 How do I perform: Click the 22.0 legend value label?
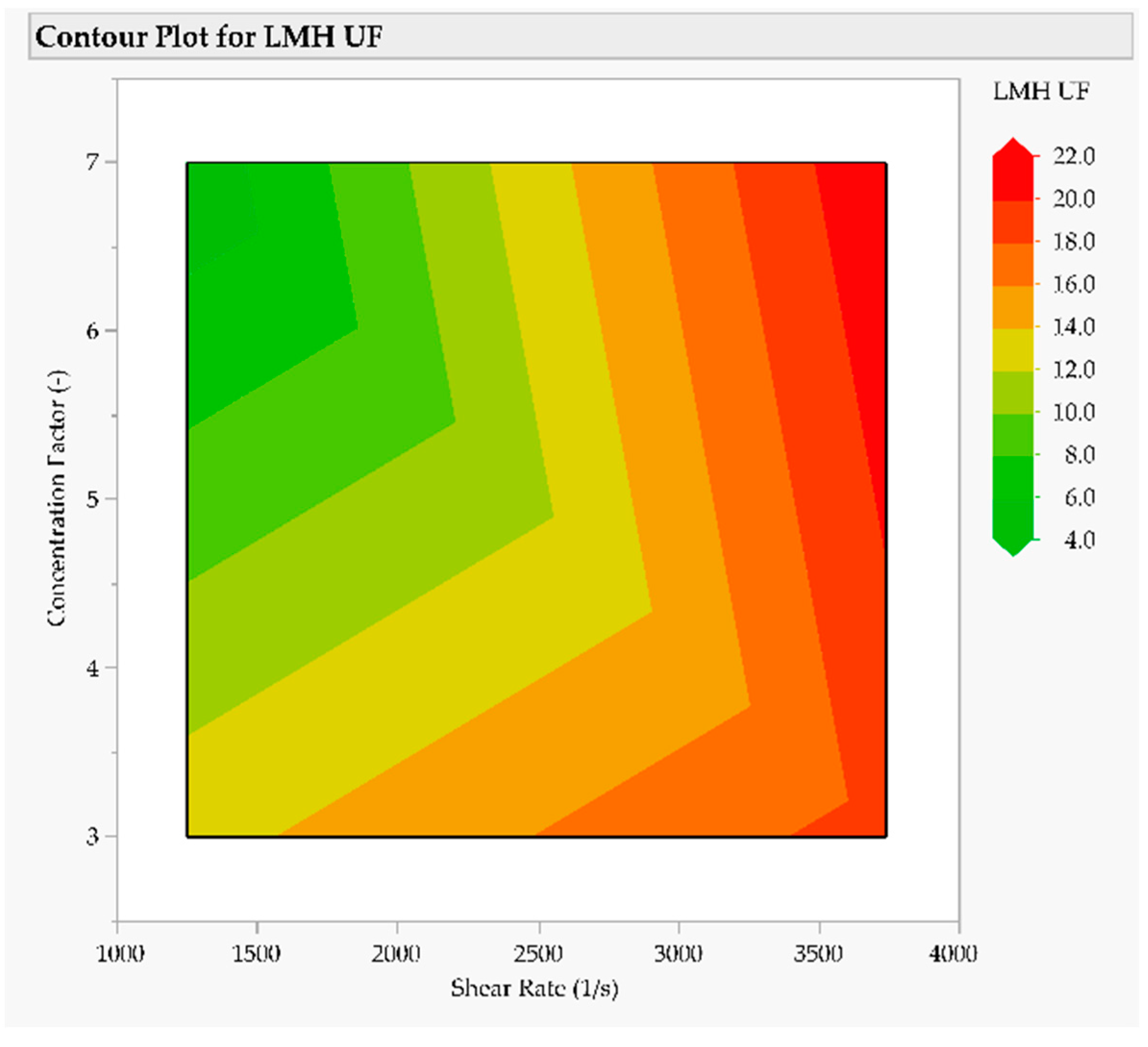[x=1074, y=156]
